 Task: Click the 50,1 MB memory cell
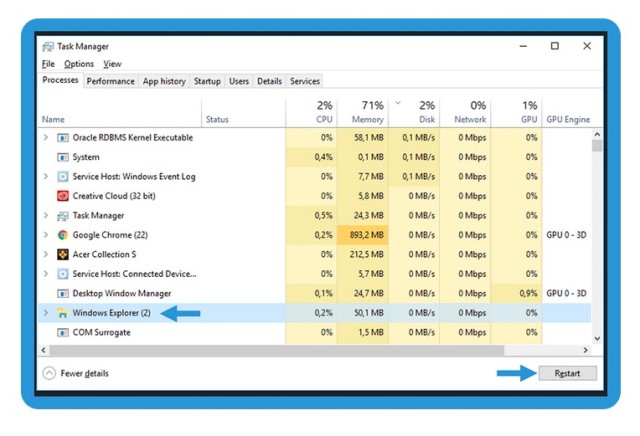(362, 313)
